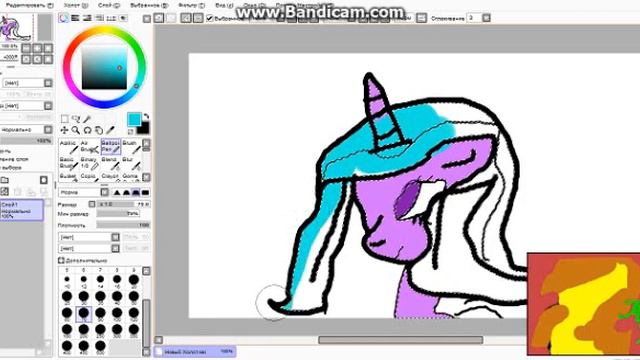Swap foreground and background colors
The image size is (640, 360).
coord(146,116)
